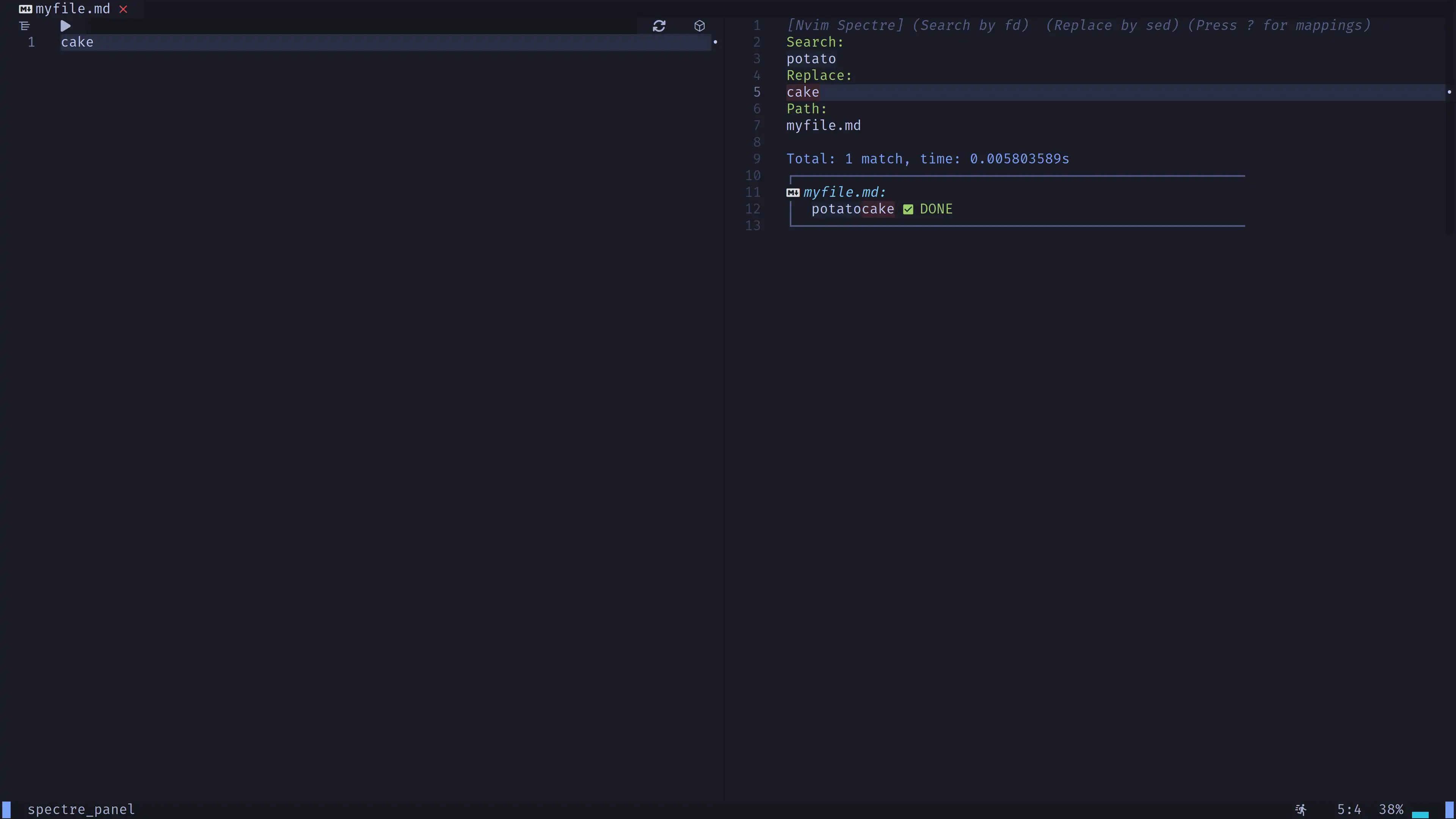Select the myfile.md buffer tab
Screen dimensions: 1456x819
coord(73,9)
